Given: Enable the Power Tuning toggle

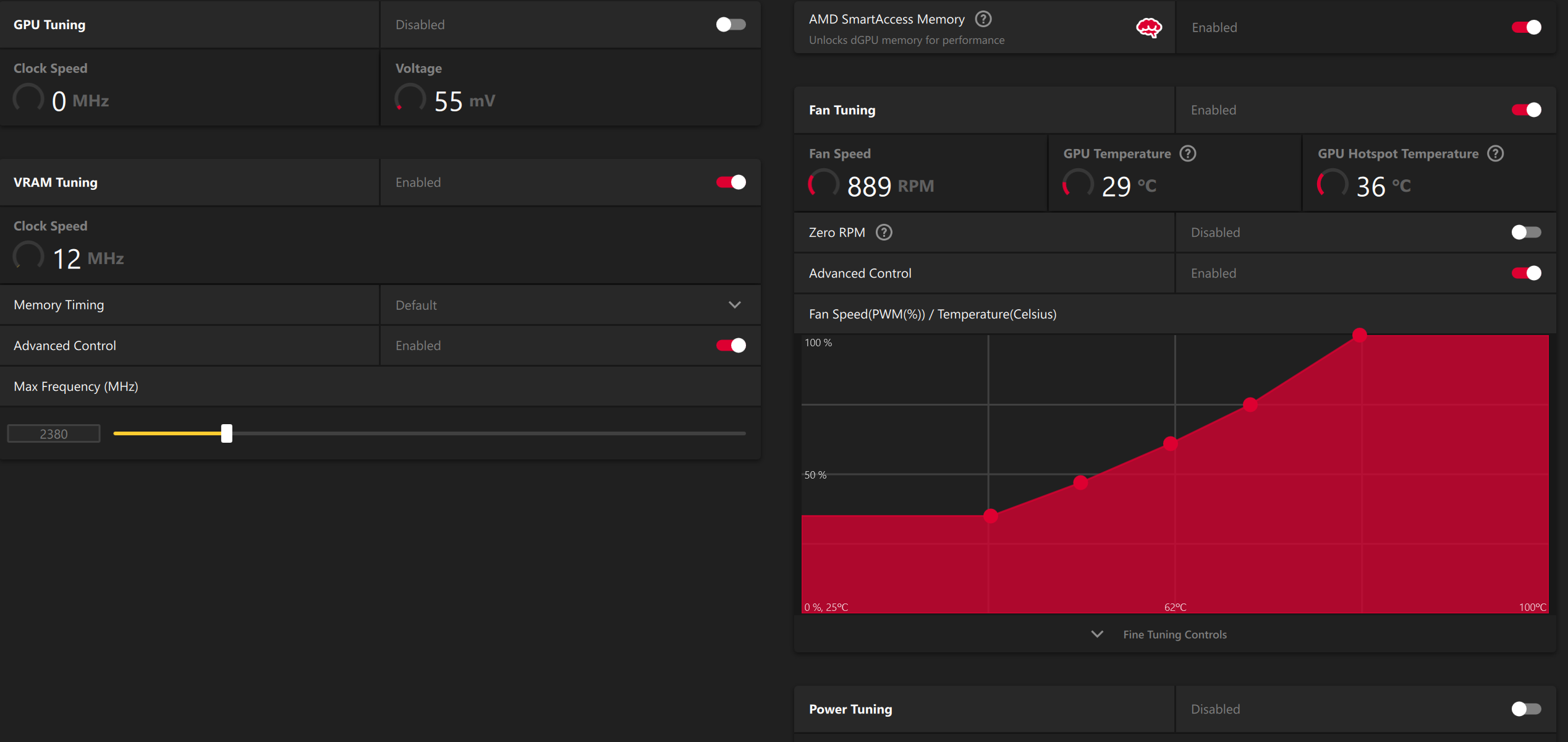Looking at the screenshot, I should coord(1527,709).
